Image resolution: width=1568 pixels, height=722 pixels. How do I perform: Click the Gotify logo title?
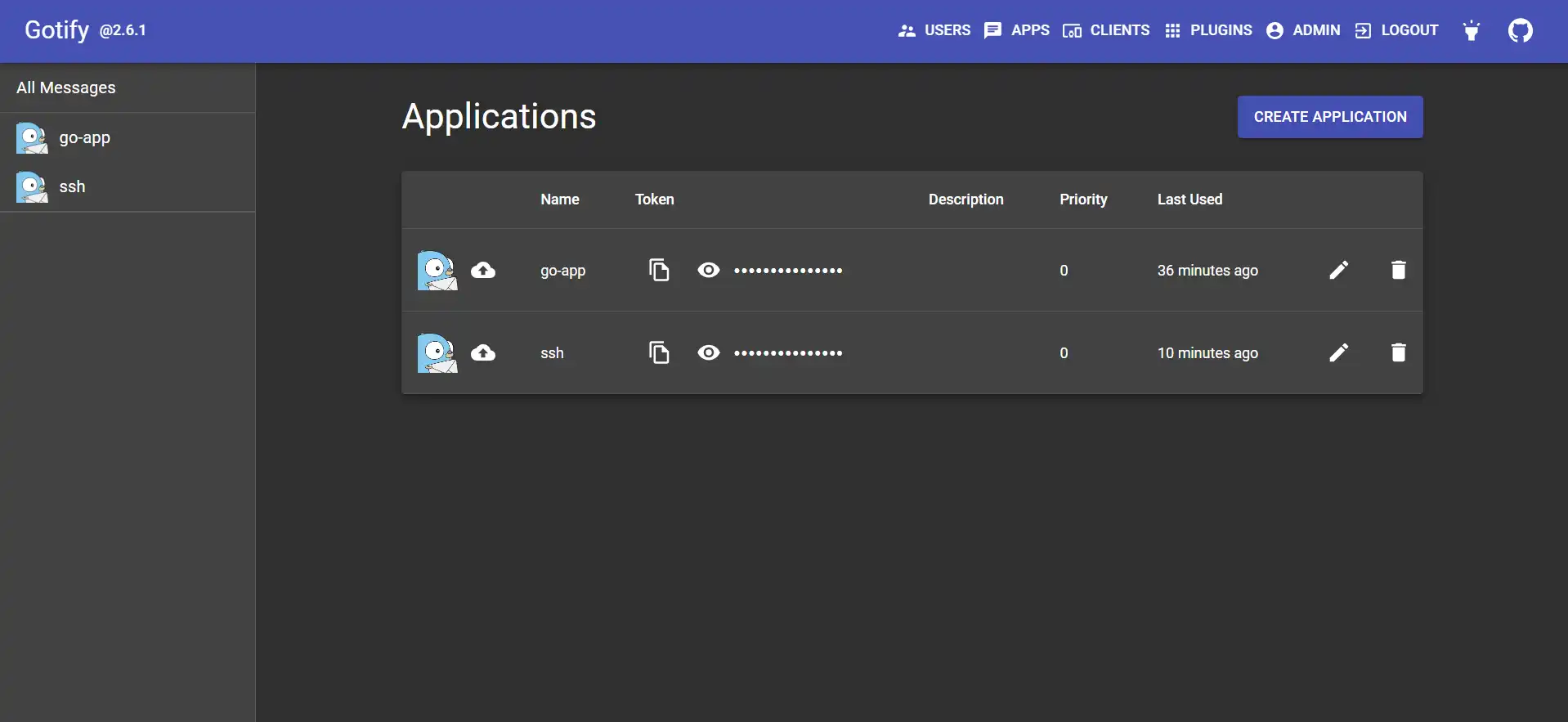coord(56,30)
